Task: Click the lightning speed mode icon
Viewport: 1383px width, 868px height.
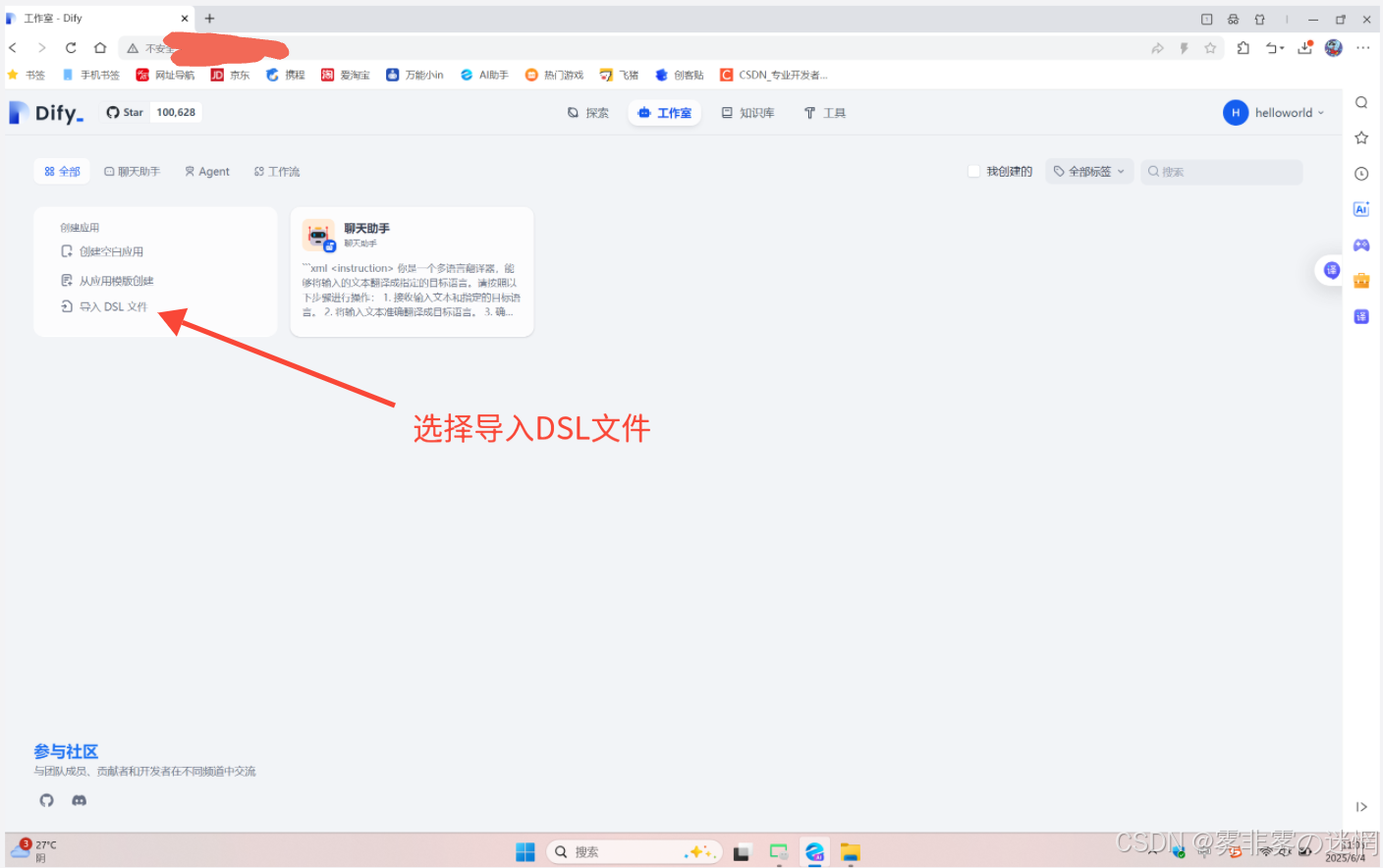Action: [1184, 48]
